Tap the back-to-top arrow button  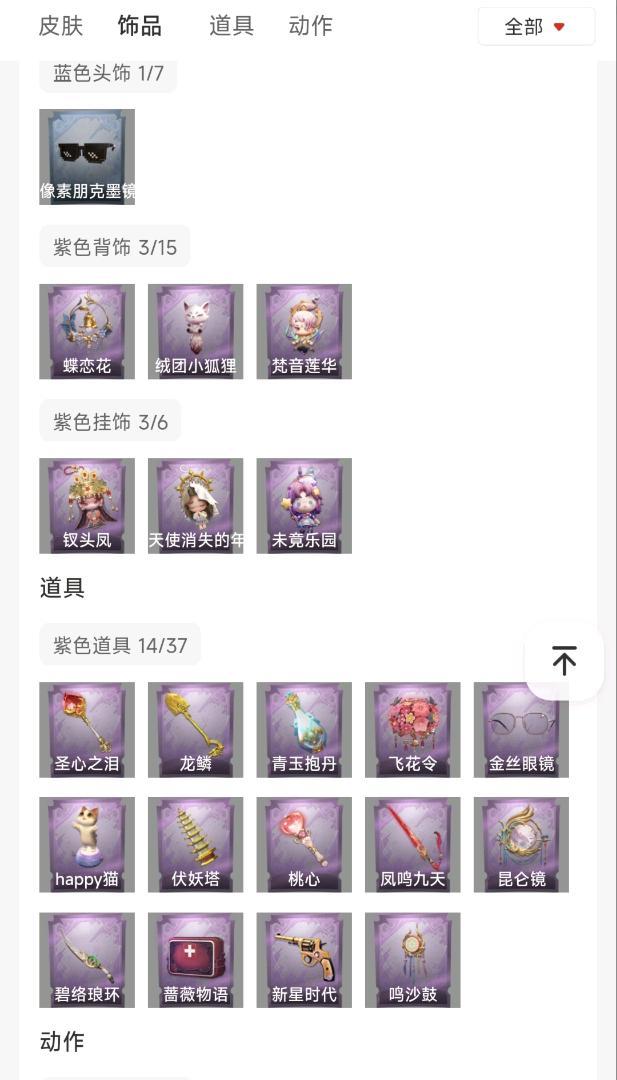(x=564, y=661)
